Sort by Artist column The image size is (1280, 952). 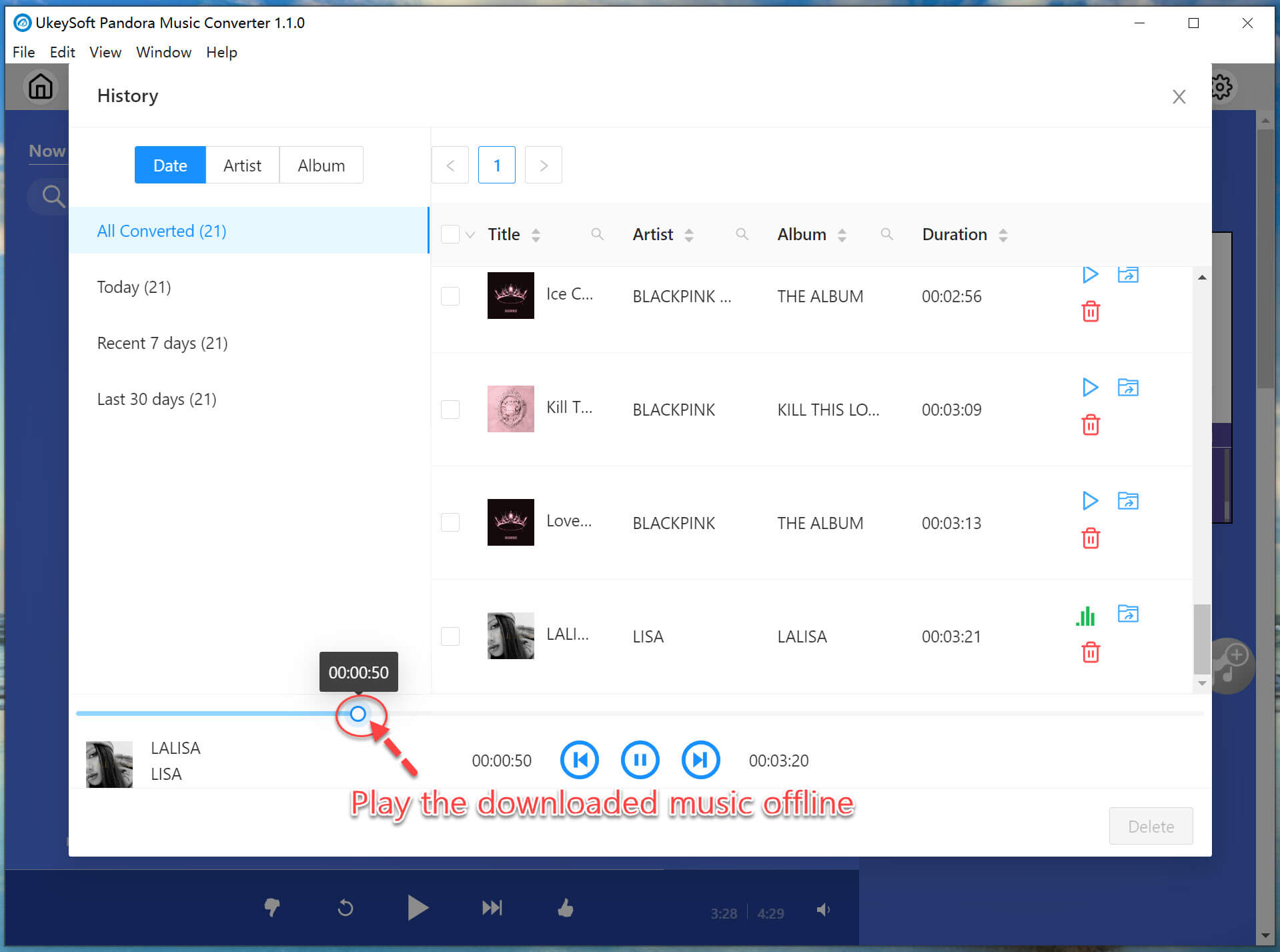[x=689, y=235]
